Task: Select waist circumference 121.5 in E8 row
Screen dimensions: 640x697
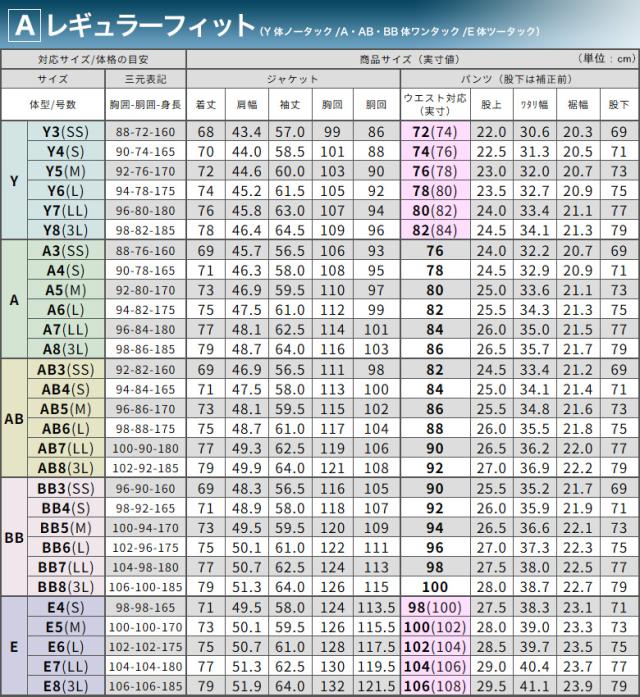Action: pyautogui.click(x=377, y=686)
